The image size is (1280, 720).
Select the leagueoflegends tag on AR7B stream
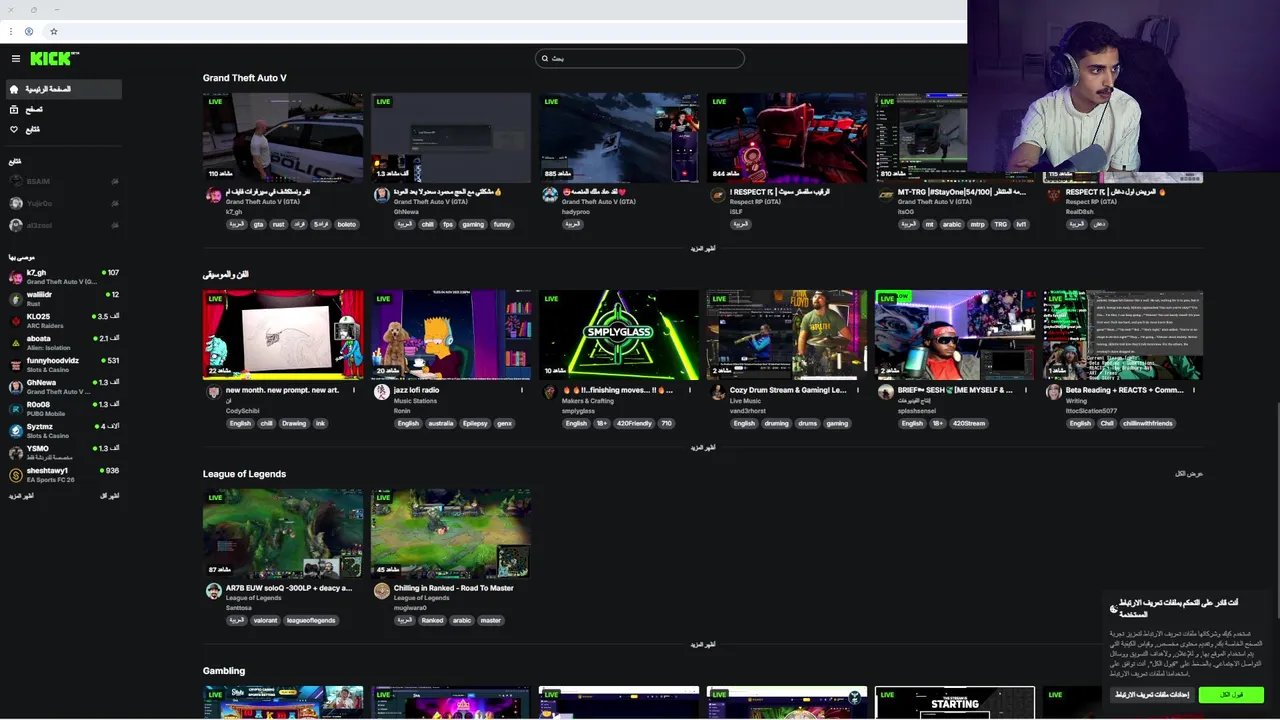[311, 620]
